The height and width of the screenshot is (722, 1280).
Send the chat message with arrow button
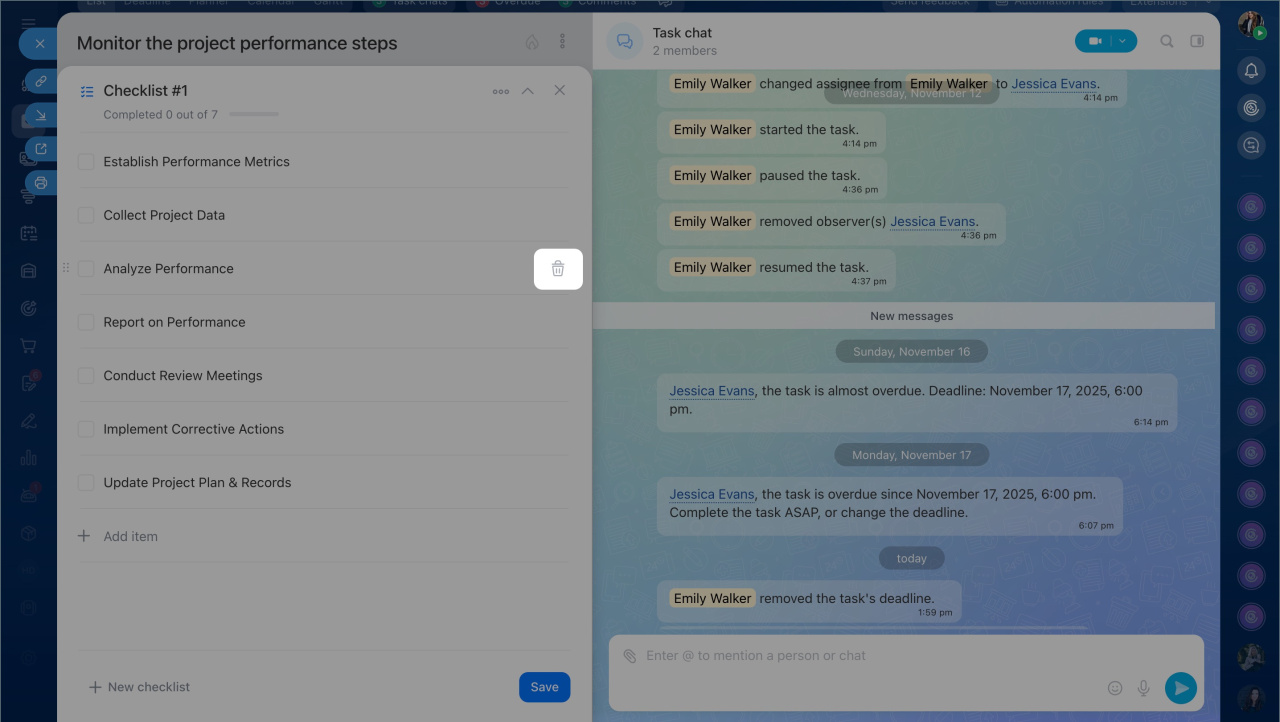click(1181, 688)
